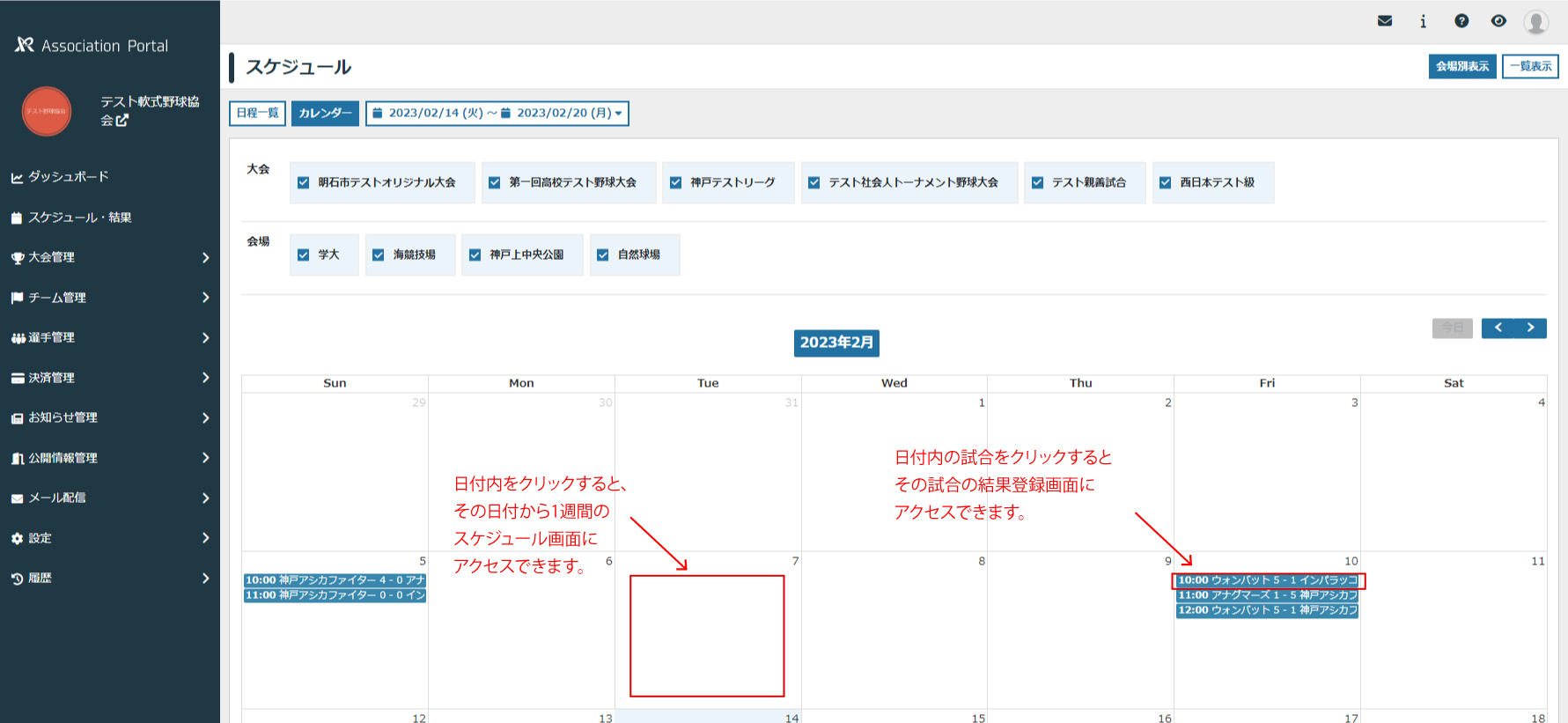Open ダッシュボード in the sidebar

pos(69,177)
